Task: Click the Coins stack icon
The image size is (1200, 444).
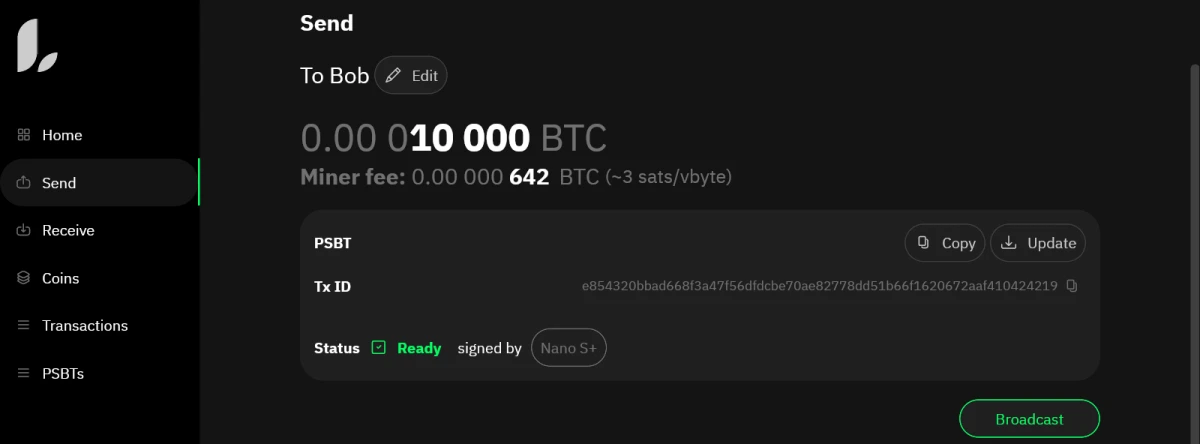Action: tap(24, 278)
